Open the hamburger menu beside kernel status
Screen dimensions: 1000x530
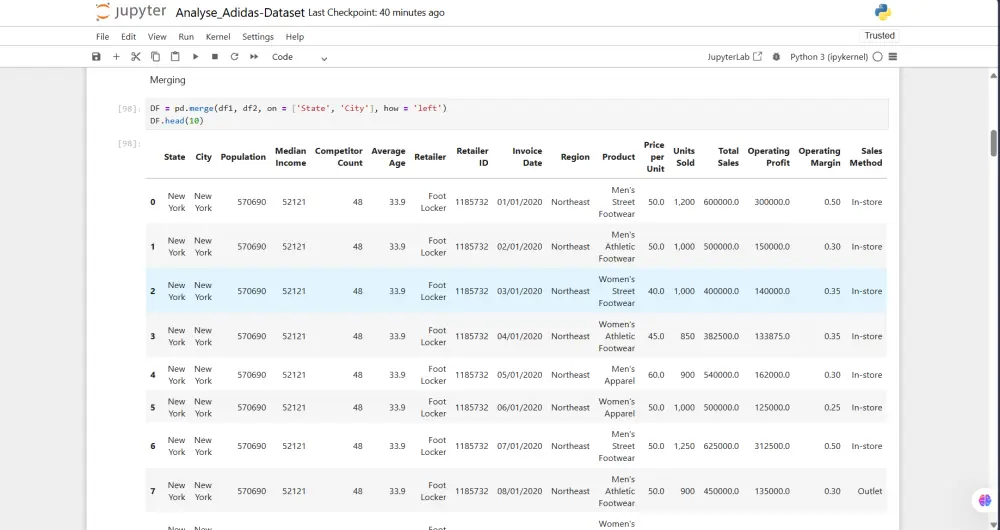(x=893, y=57)
